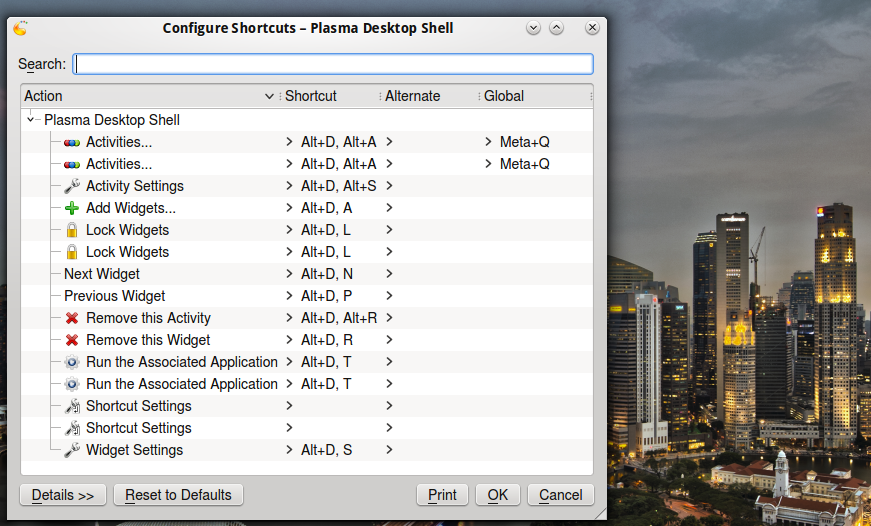Viewport: 871px width, 526px height.
Task: Expand the Shortcut chevron for Remove this Activity
Action: click(289, 318)
